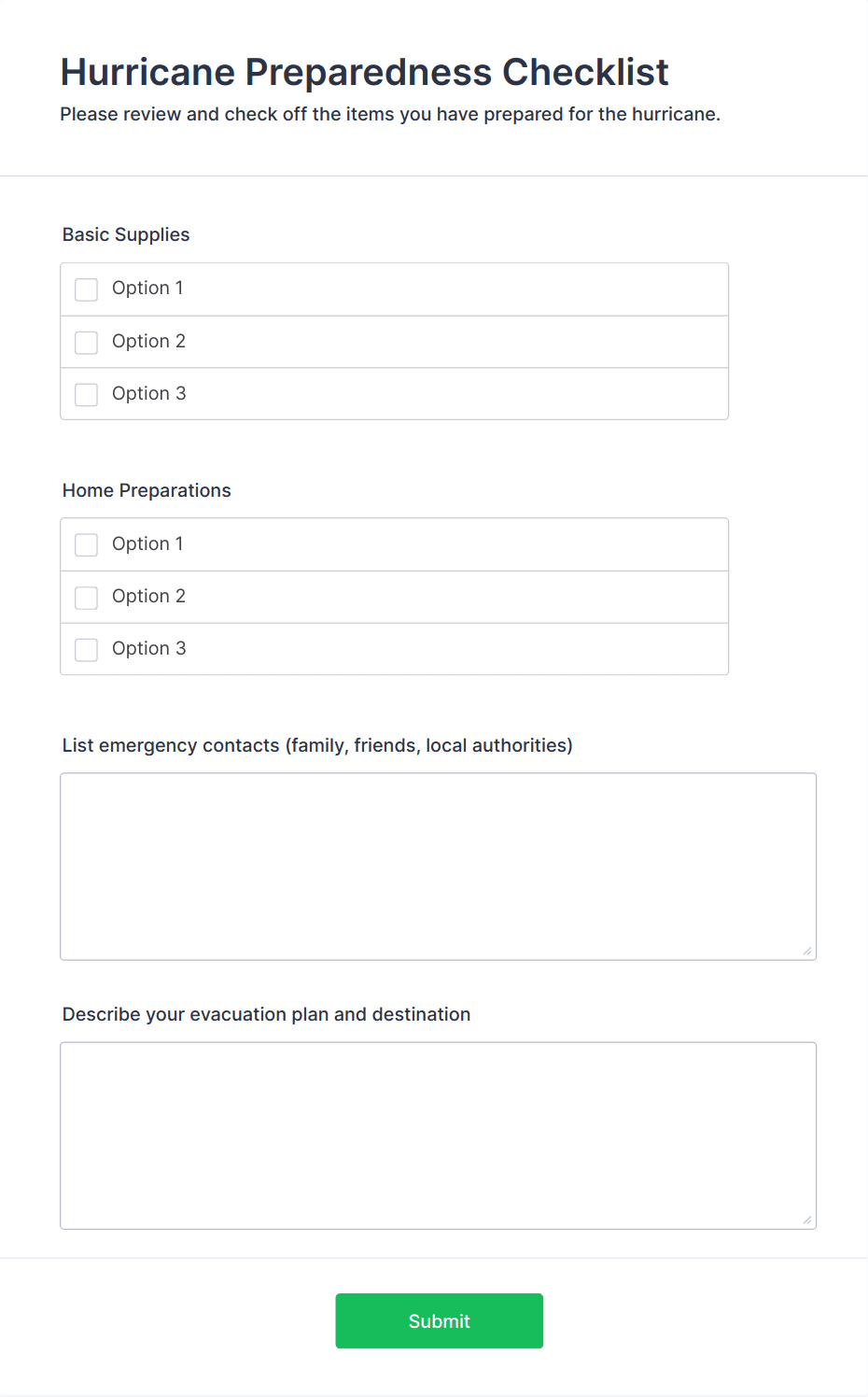Click the "Home Preparations" section label
Viewport: 868px width, 1397px height.
point(147,491)
